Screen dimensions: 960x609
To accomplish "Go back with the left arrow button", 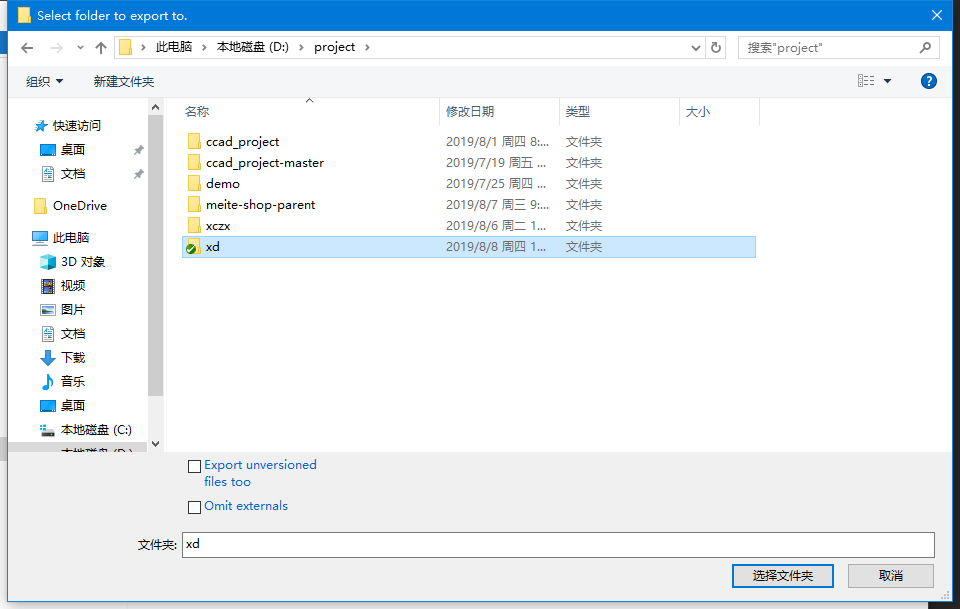I will tap(27, 48).
